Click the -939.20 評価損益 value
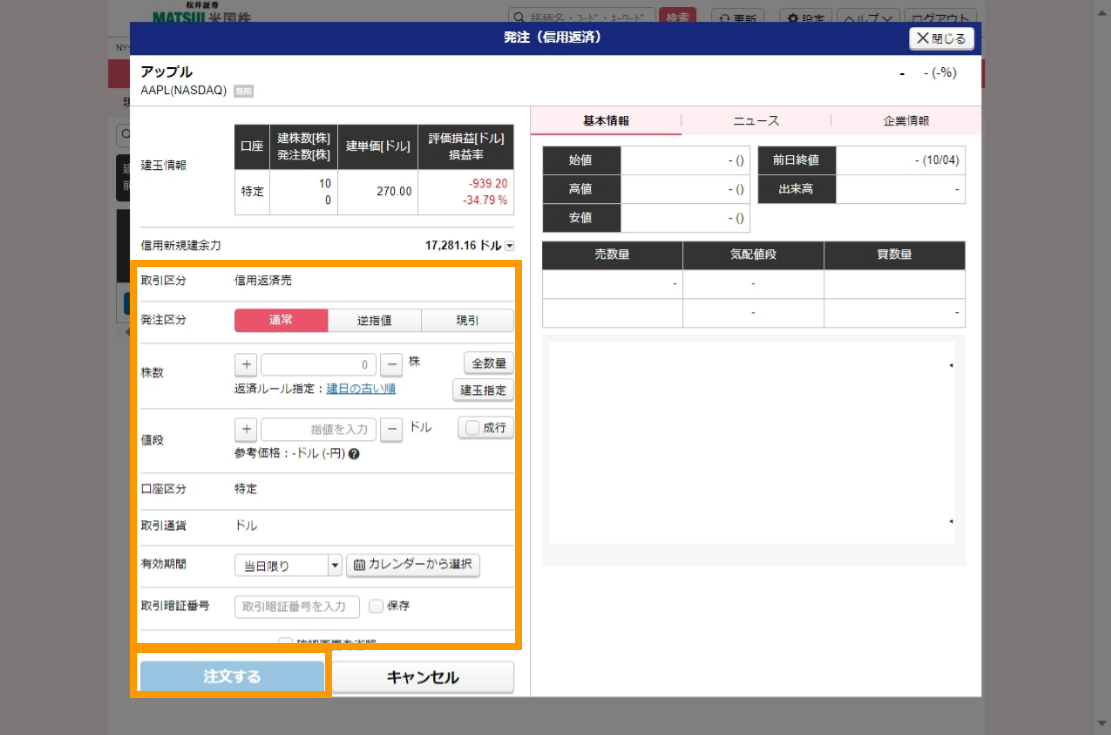 click(487, 184)
